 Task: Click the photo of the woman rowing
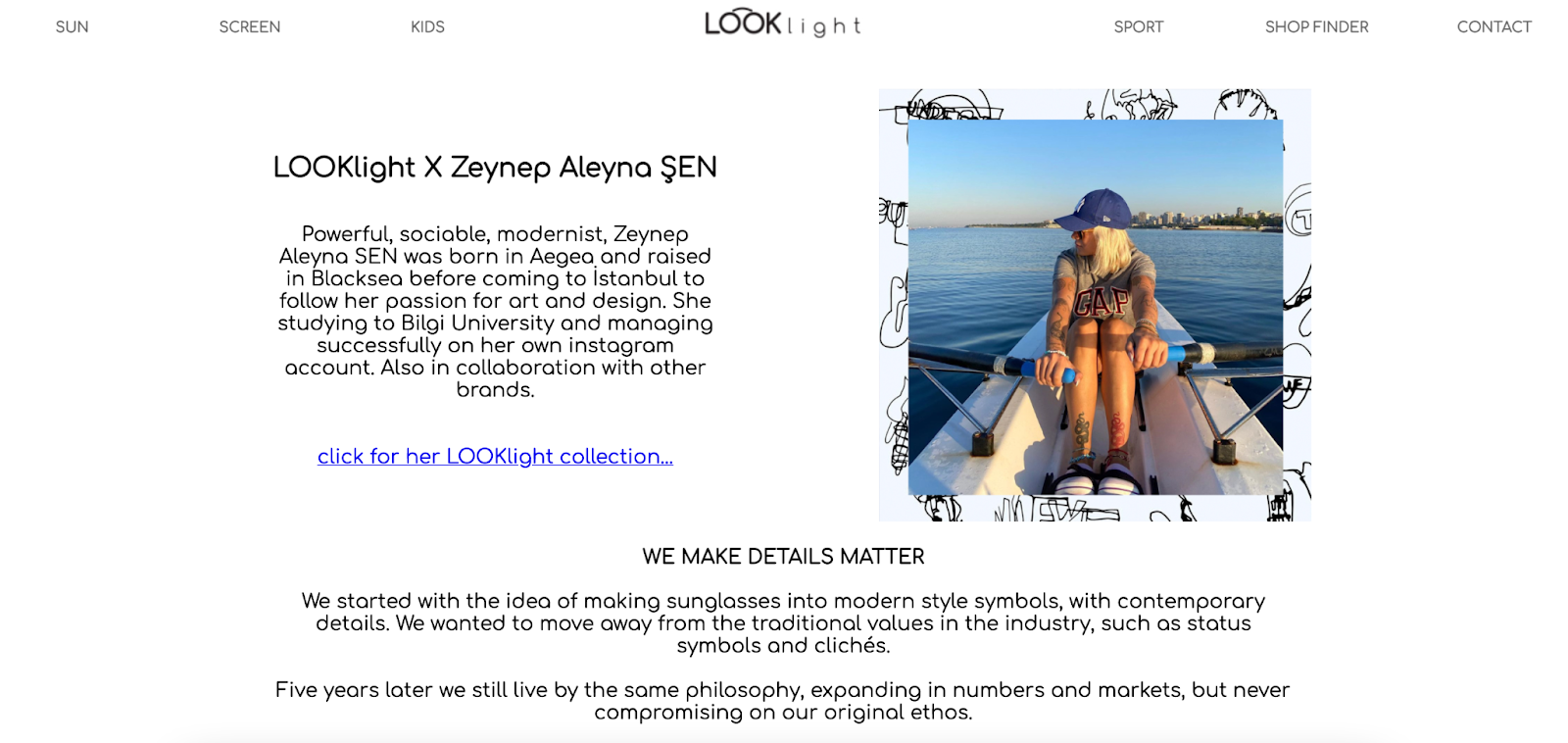[x=1096, y=307]
